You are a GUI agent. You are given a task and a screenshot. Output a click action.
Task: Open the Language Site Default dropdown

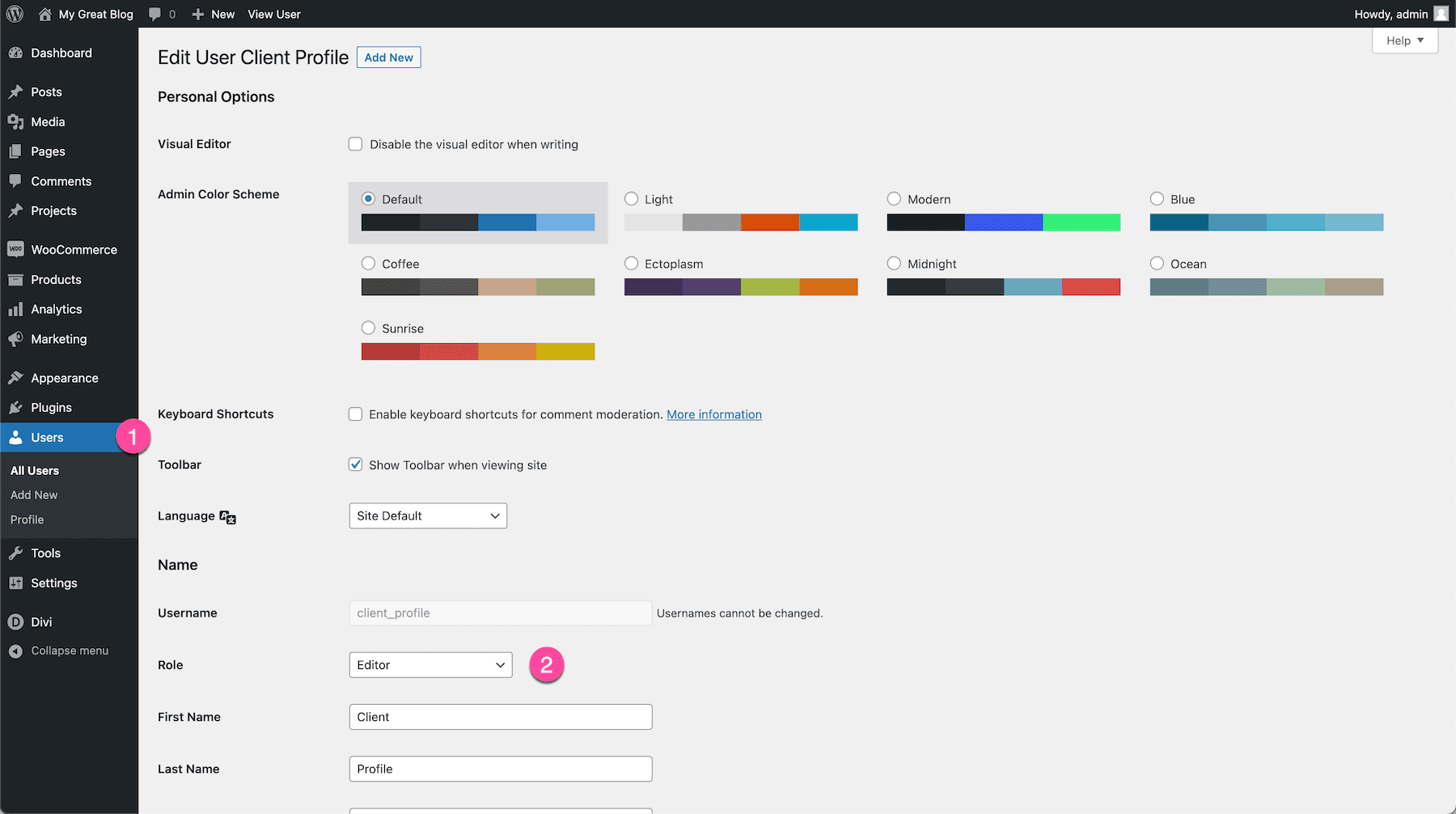coord(427,515)
